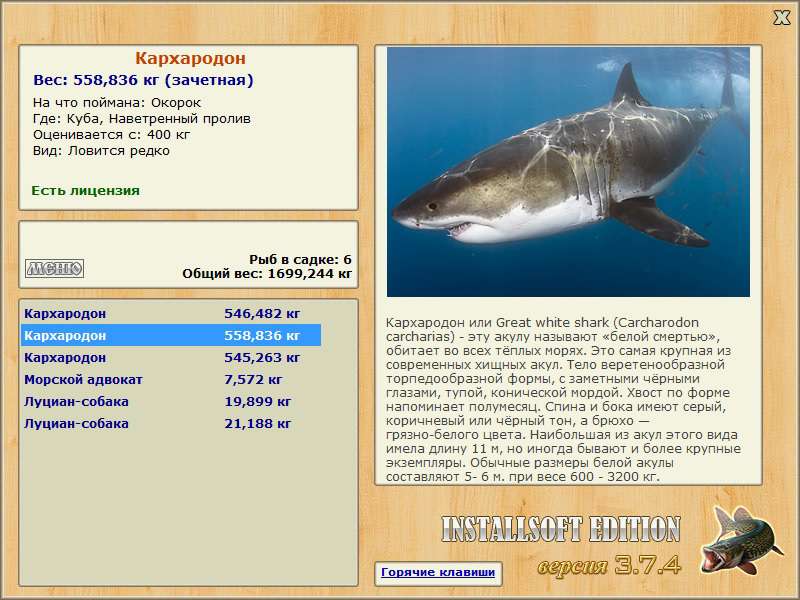The image size is (800, 600).
Task: Click the Рыб в садке: 6 counter
Action: (x=301, y=260)
